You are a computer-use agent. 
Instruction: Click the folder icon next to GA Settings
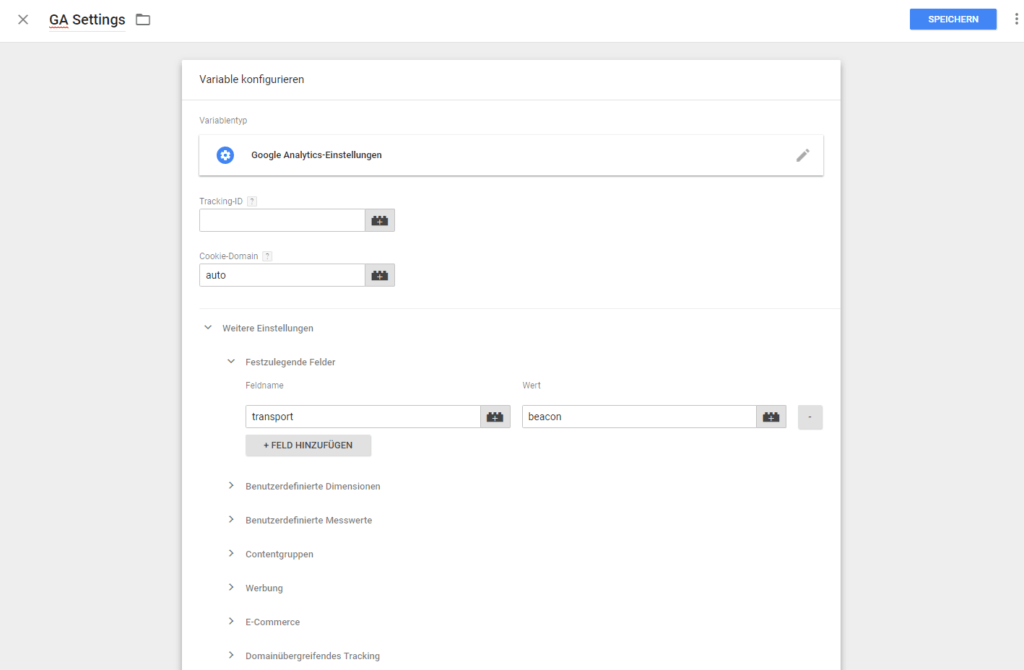pos(143,20)
